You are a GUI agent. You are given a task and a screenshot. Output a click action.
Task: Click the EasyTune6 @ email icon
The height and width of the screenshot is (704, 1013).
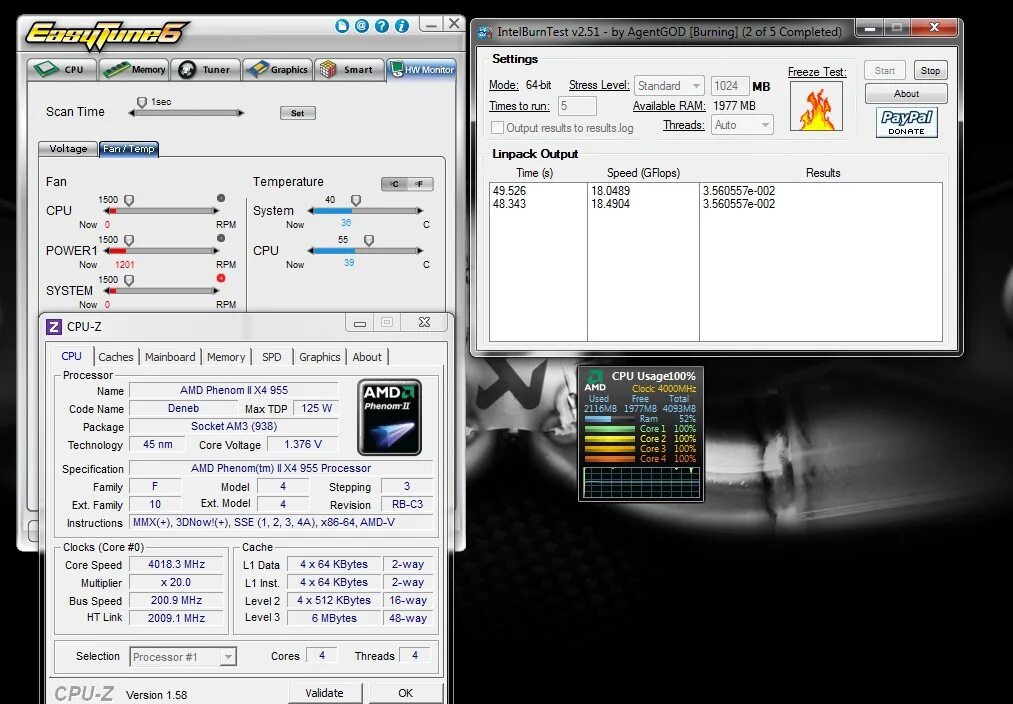[x=362, y=26]
